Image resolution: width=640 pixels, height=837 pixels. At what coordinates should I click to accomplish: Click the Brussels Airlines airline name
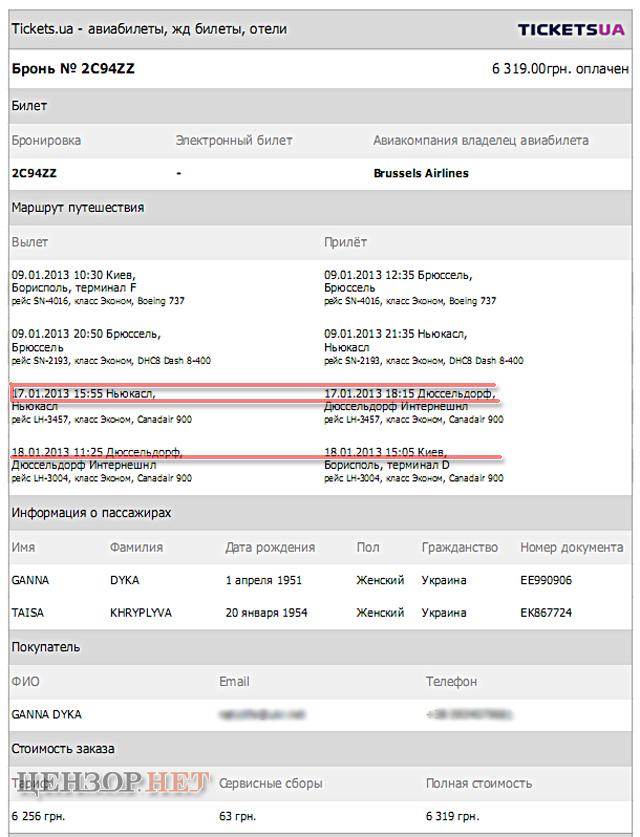point(420,173)
